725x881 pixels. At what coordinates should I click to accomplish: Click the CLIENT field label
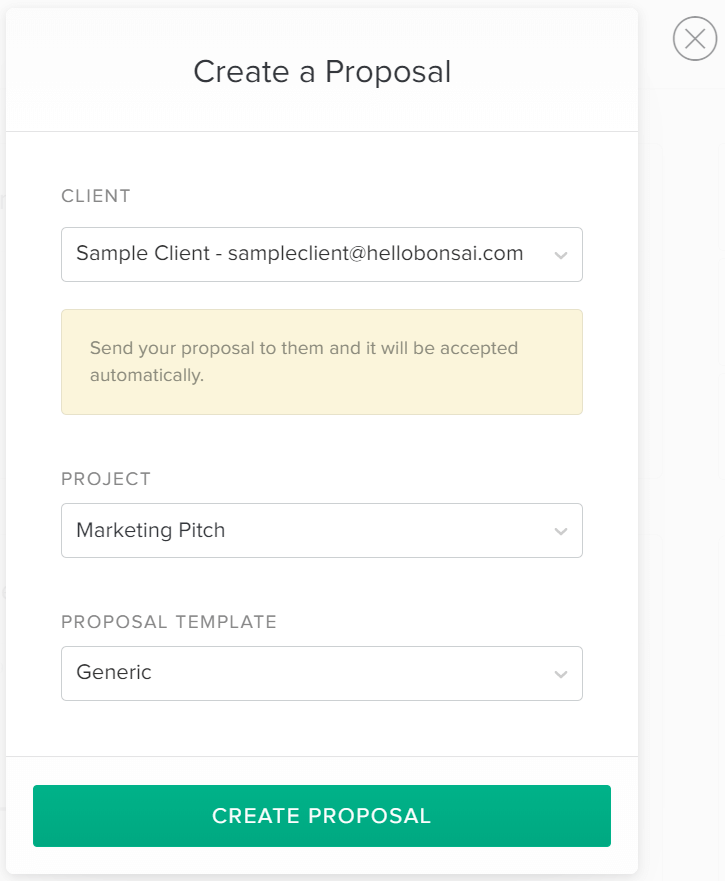click(95, 197)
